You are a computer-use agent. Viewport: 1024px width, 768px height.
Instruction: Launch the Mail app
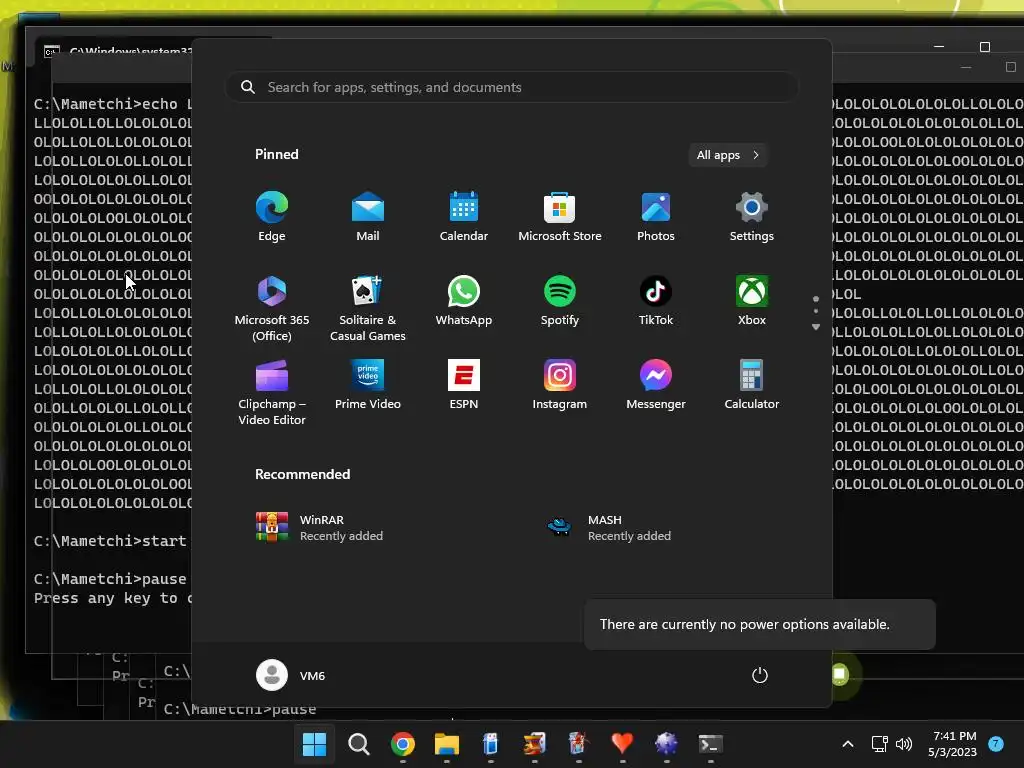(368, 217)
